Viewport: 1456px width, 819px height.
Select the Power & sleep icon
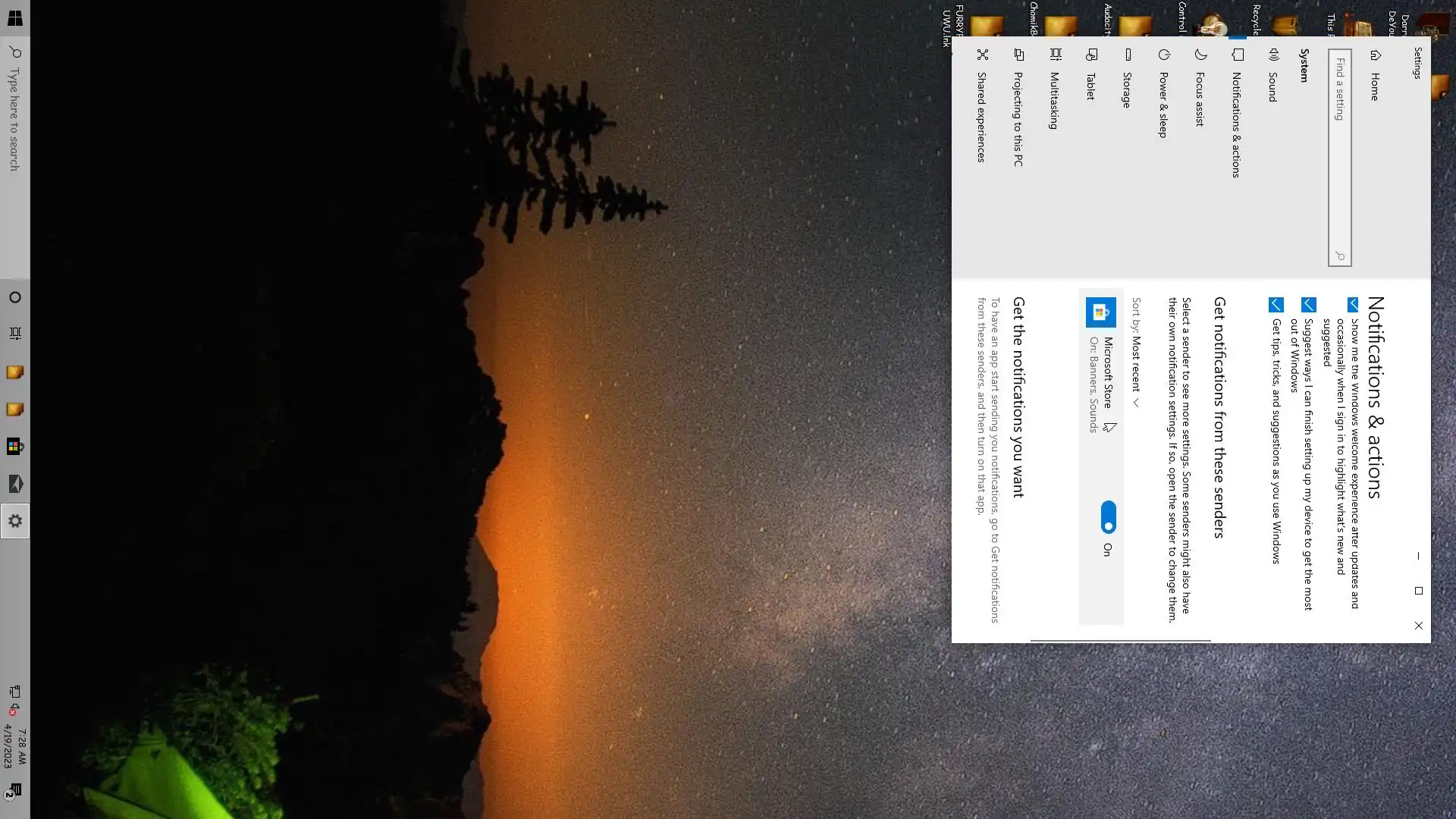pyautogui.click(x=1164, y=55)
